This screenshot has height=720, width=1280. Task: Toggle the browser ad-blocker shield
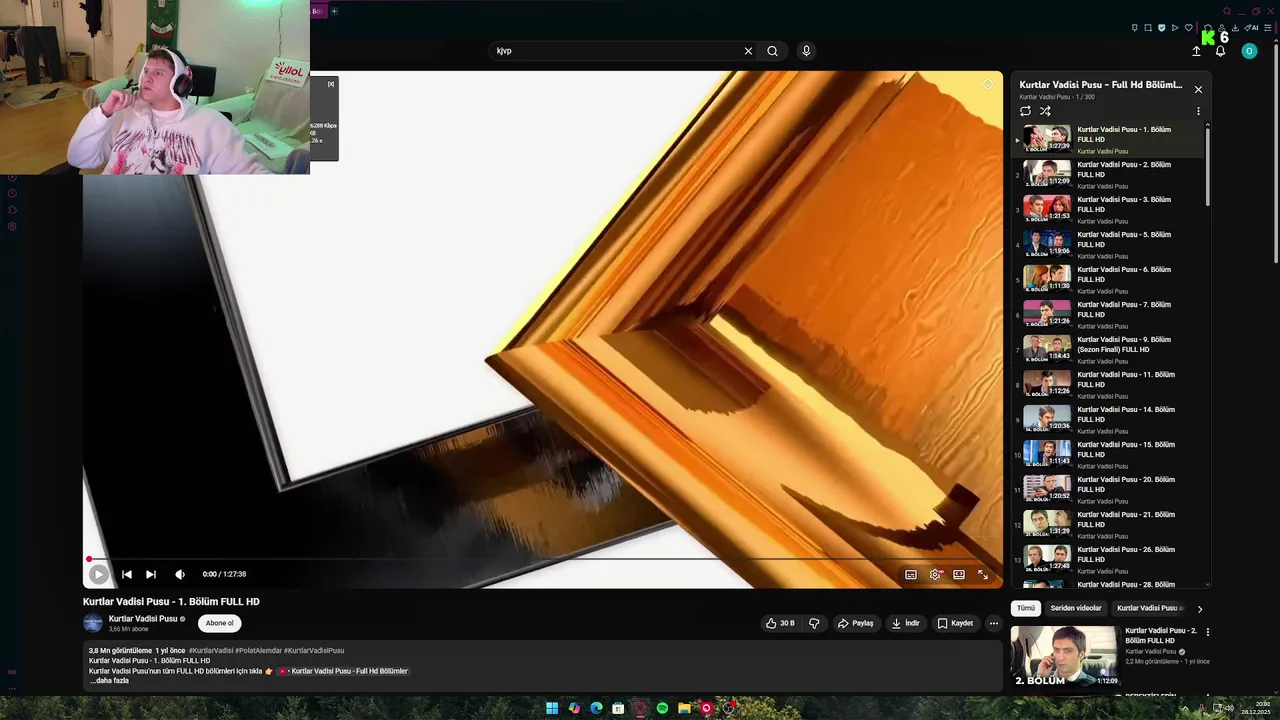coord(1161,28)
